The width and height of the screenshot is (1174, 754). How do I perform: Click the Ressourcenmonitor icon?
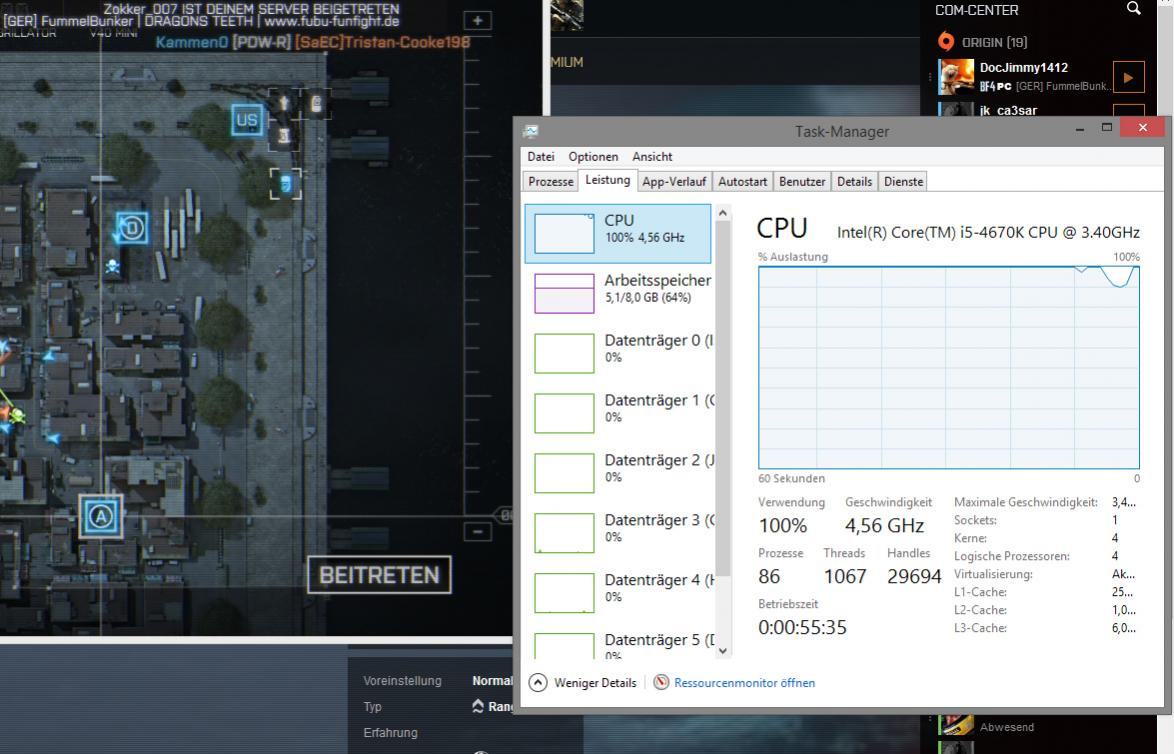[661, 682]
